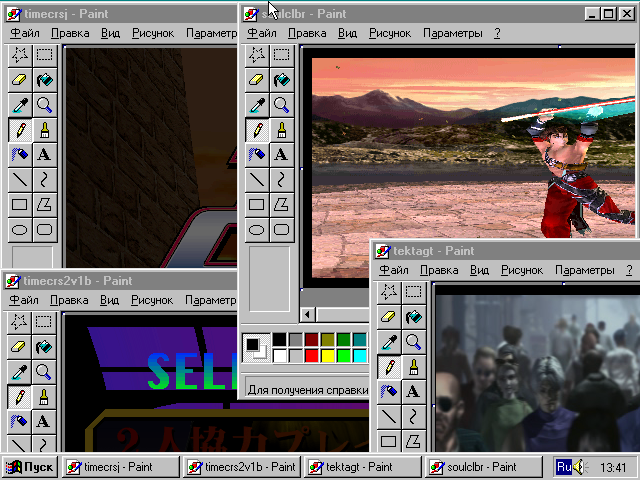Viewport: 640px width, 480px height.
Task: Click the left scroll arrow in soulclbr window
Action: coord(308,314)
